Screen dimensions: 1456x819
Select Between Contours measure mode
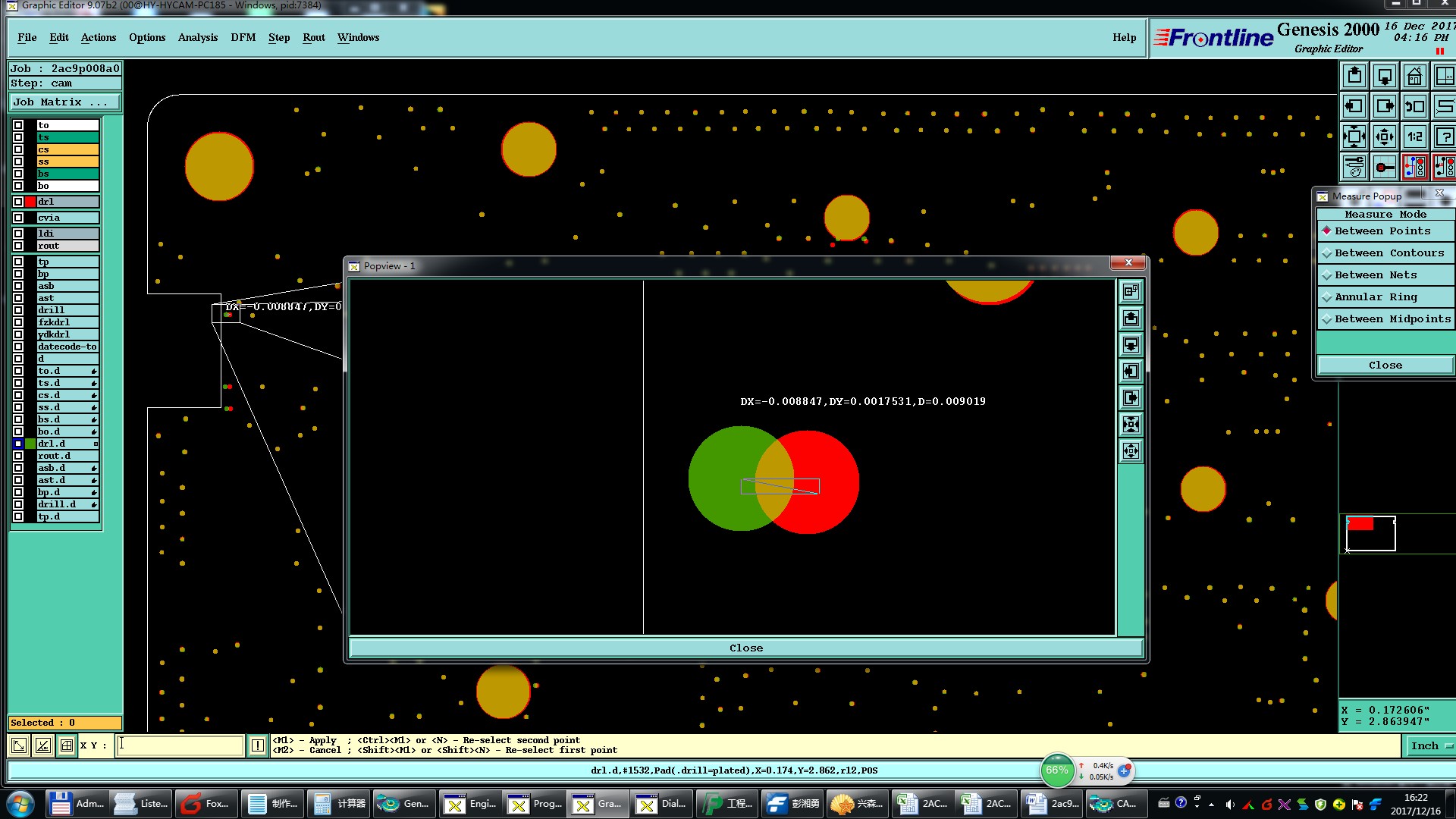pyautogui.click(x=1385, y=253)
